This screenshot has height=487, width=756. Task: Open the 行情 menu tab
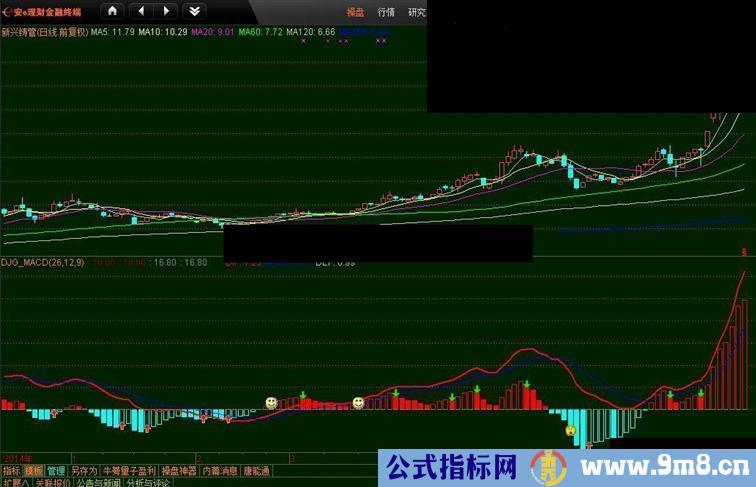tap(386, 12)
